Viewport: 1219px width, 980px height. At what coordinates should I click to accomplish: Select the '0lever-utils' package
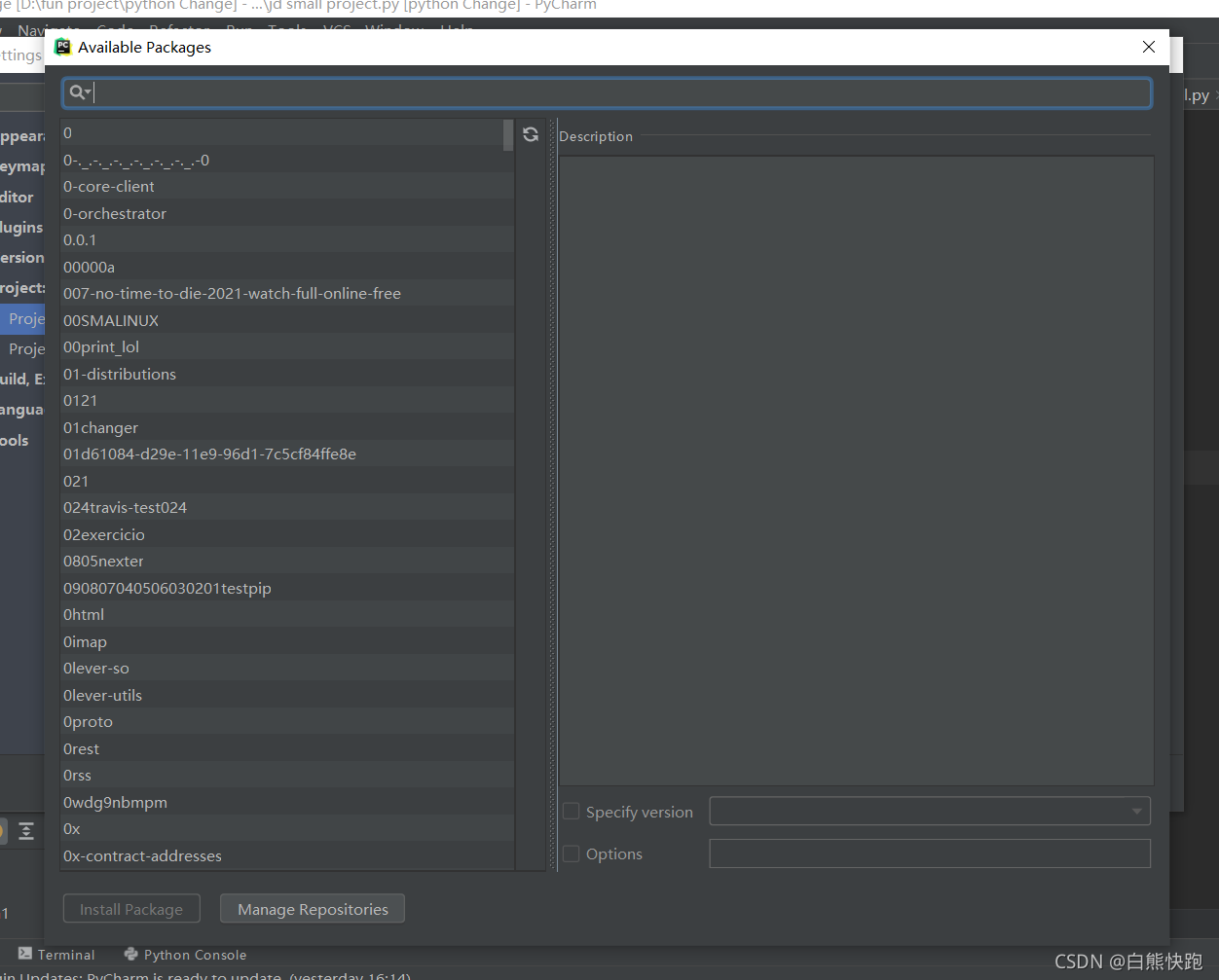pyautogui.click(x=287, y=695)
